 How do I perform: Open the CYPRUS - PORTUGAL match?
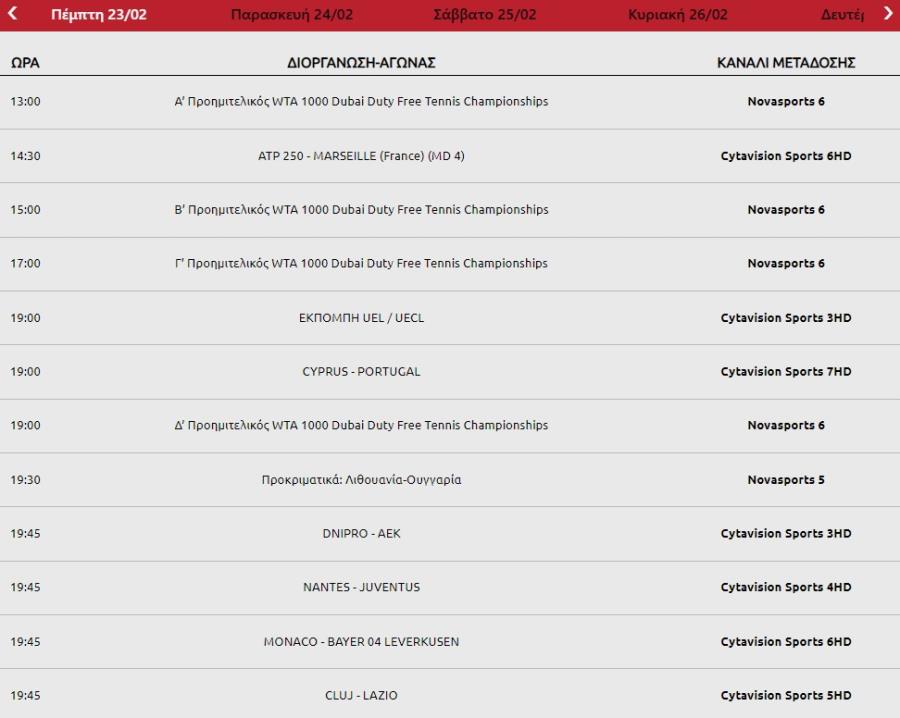pos(361,372)
